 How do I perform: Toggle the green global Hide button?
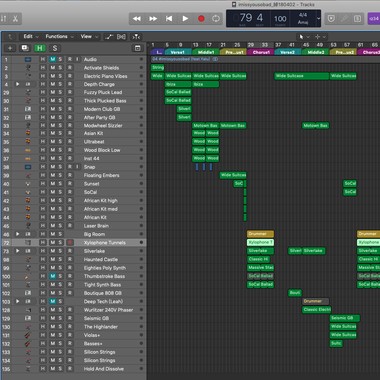[40, 48]
